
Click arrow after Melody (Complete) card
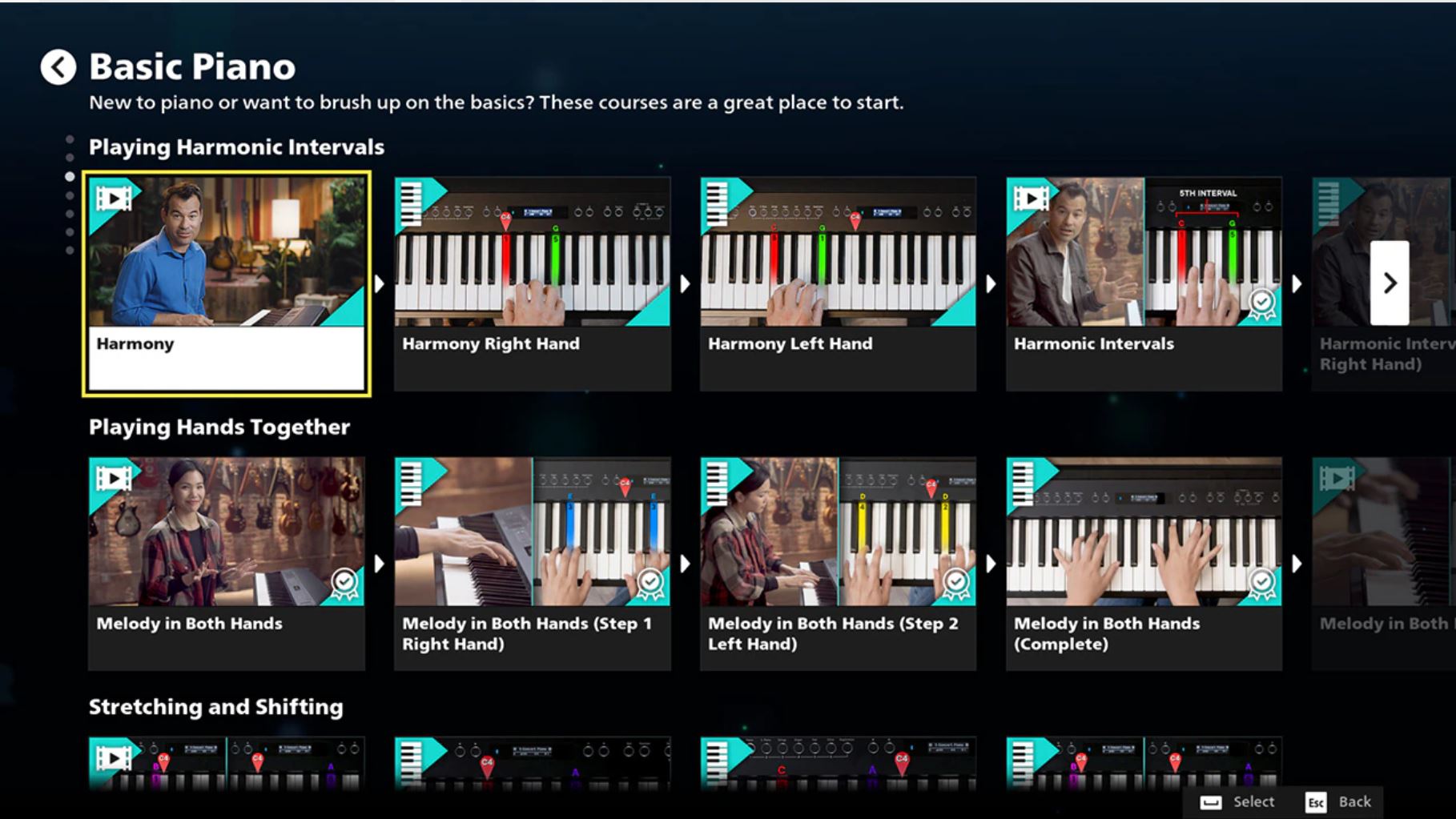click(x=1297, y=564)
